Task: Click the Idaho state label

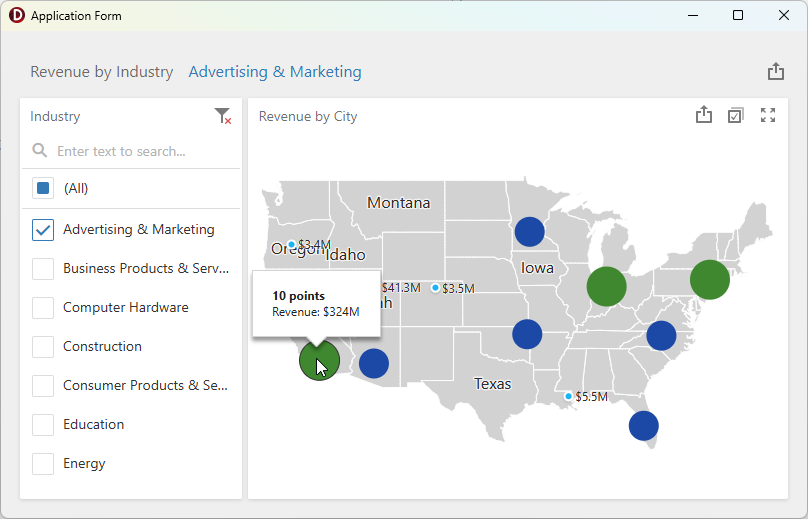Action: click(346, 255)
